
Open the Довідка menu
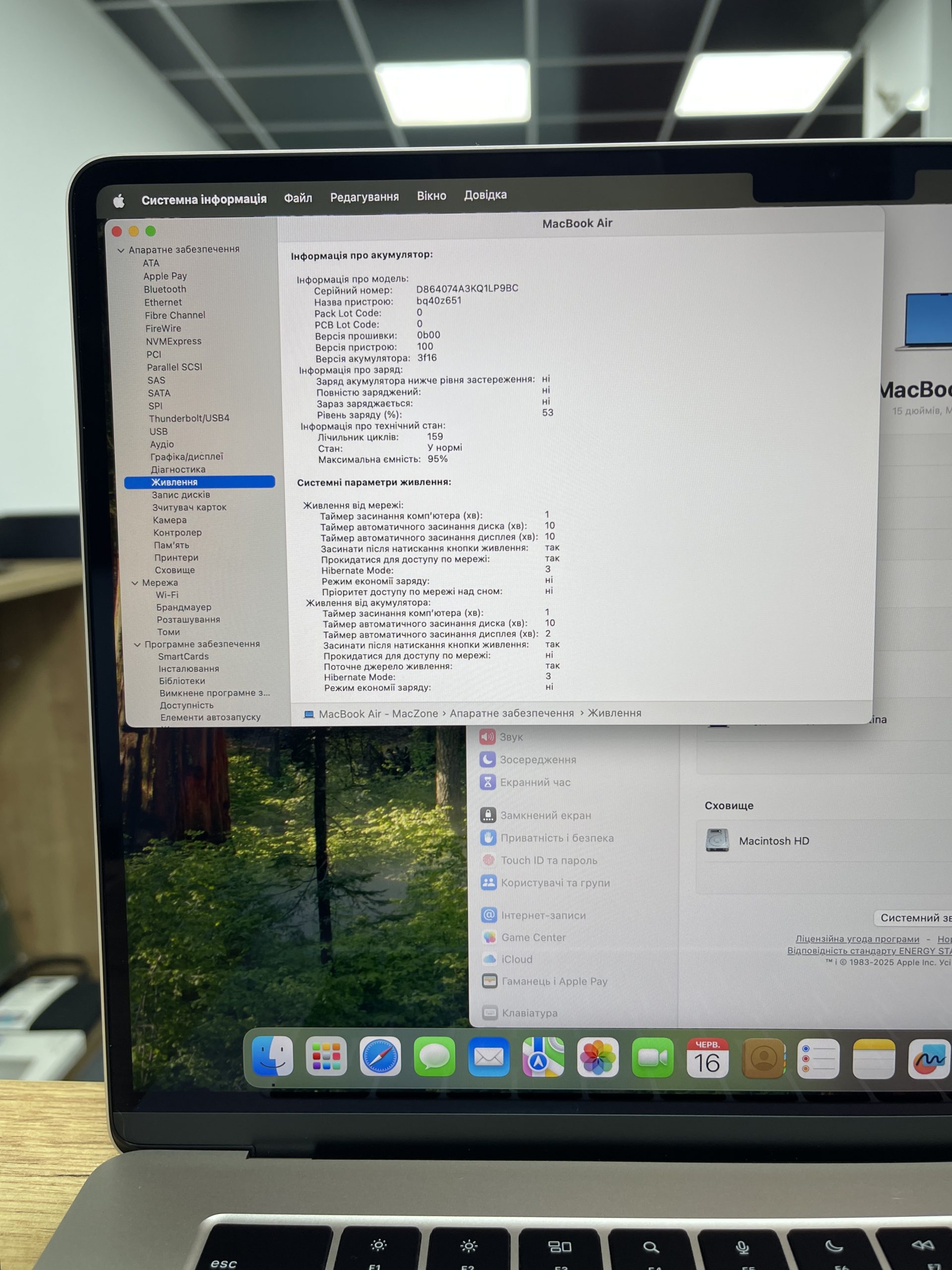(485, 195)
